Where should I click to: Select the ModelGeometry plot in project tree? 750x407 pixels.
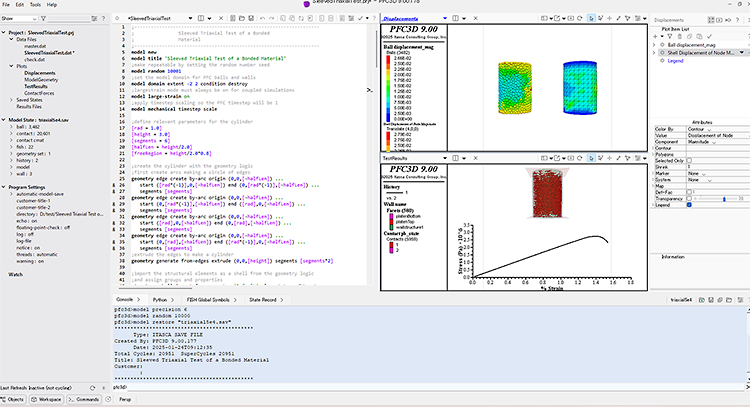[41, 80]
